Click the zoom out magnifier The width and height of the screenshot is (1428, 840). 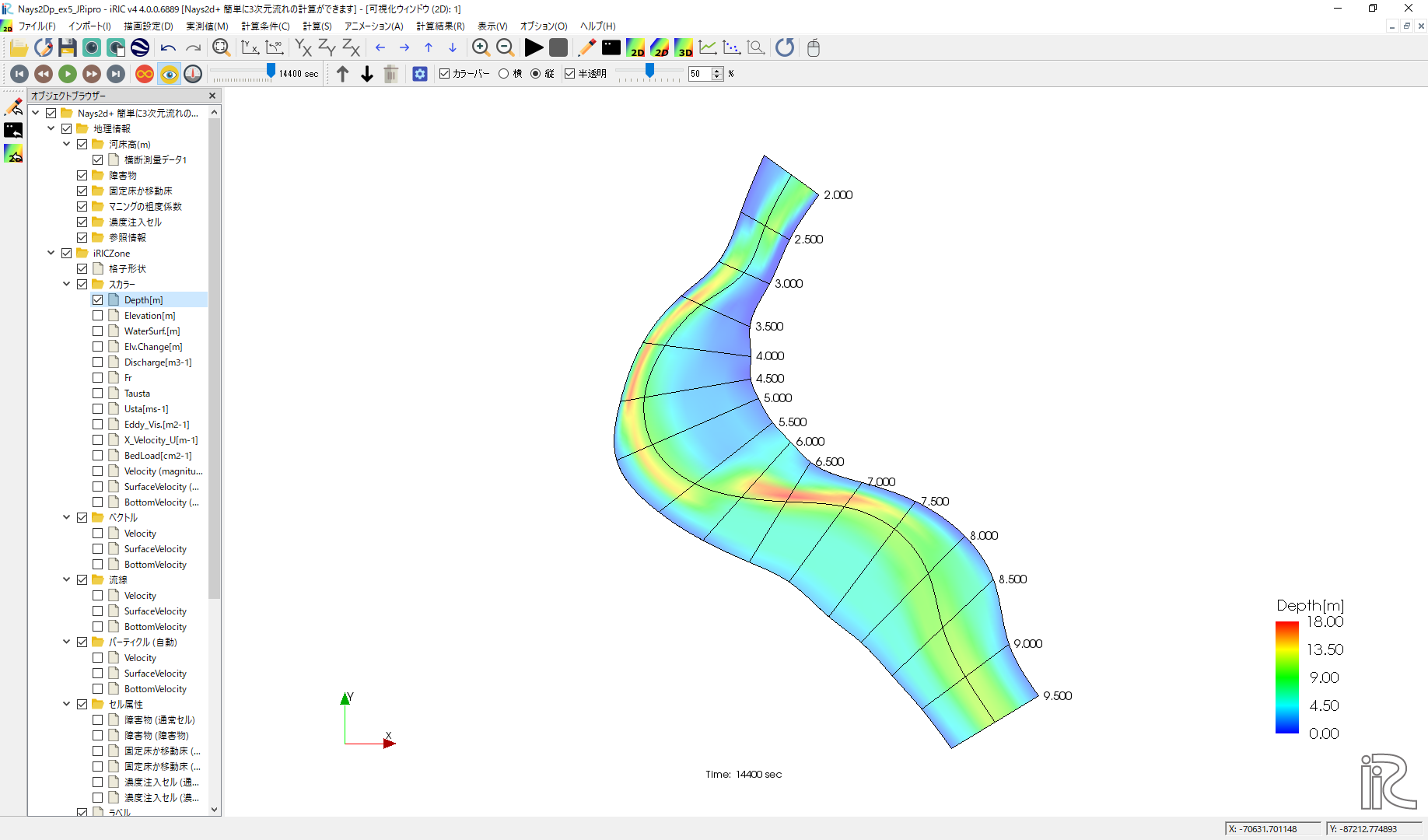pos(505,47)
